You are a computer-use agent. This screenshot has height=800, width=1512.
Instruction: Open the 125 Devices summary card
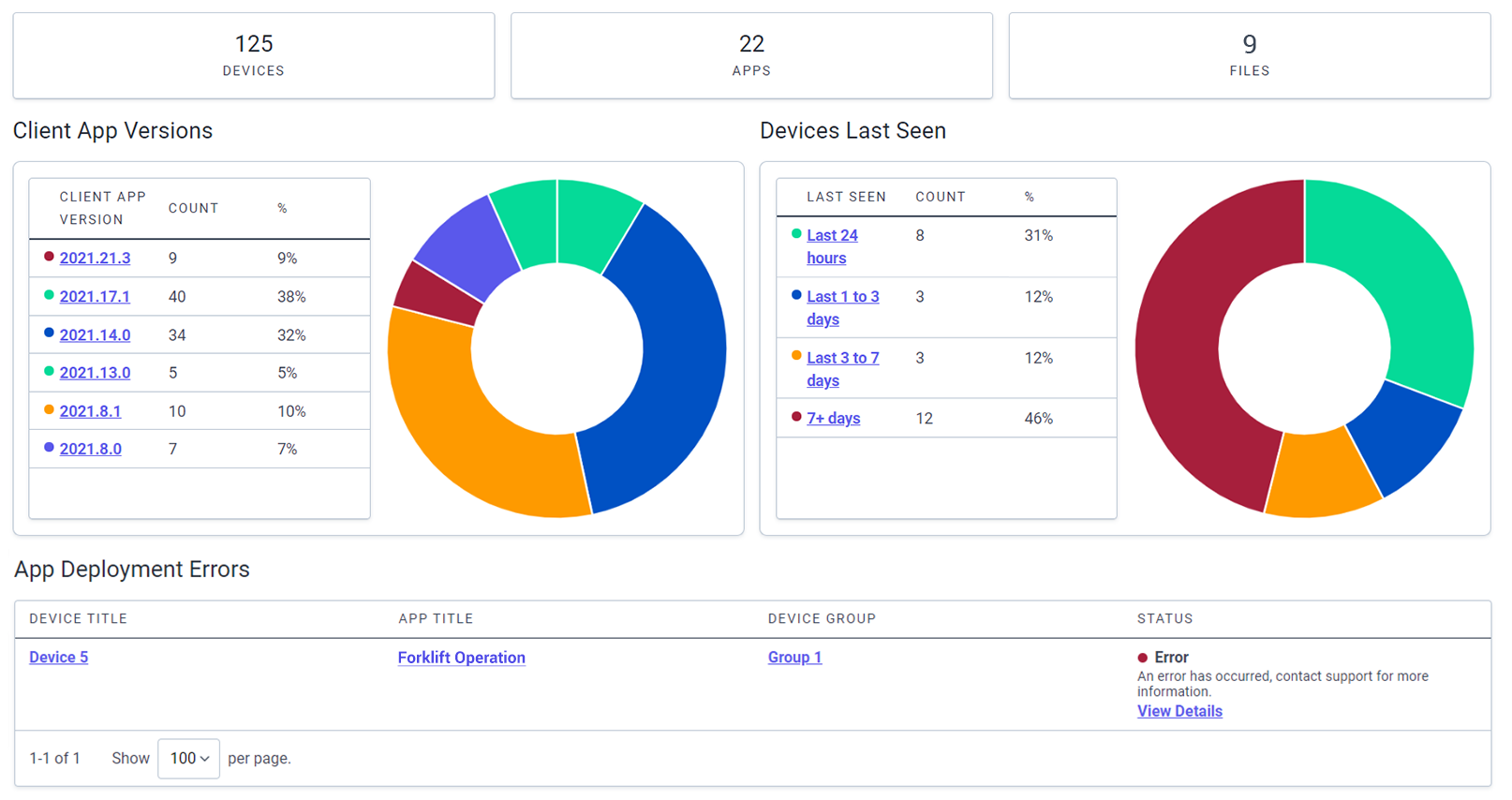click(x=254, y=55)
